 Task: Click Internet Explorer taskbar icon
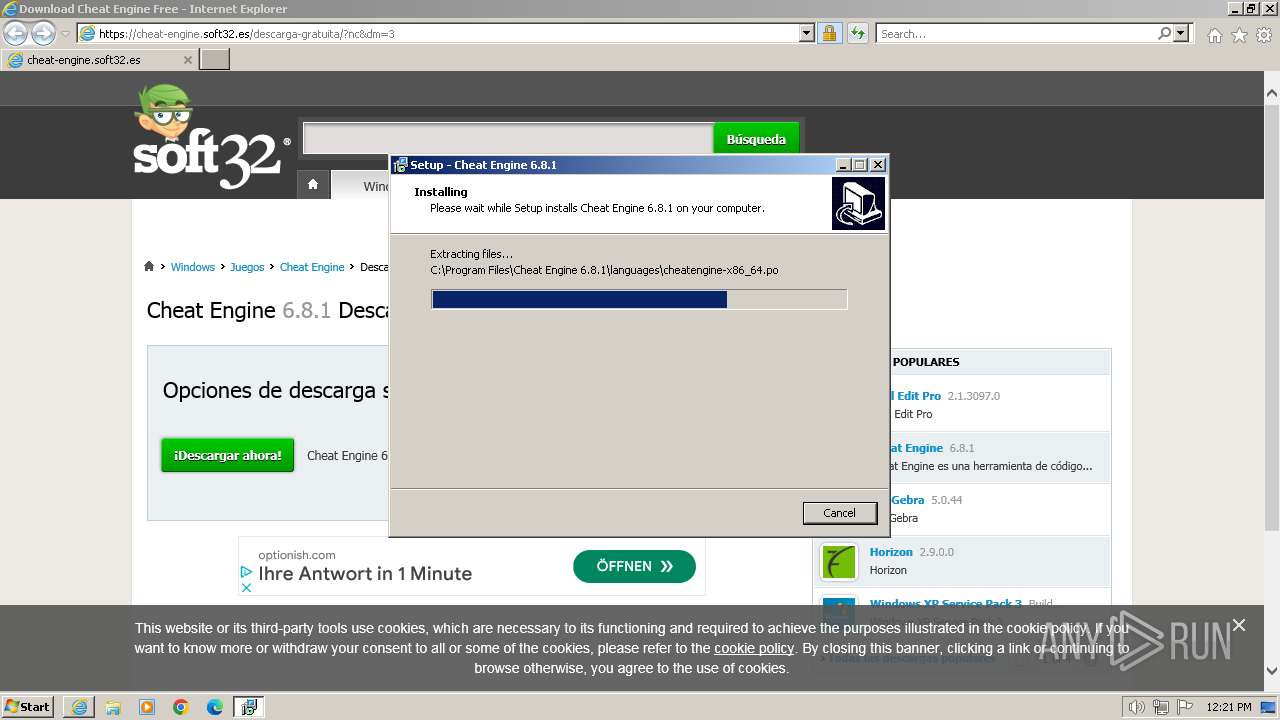(79, 707)
